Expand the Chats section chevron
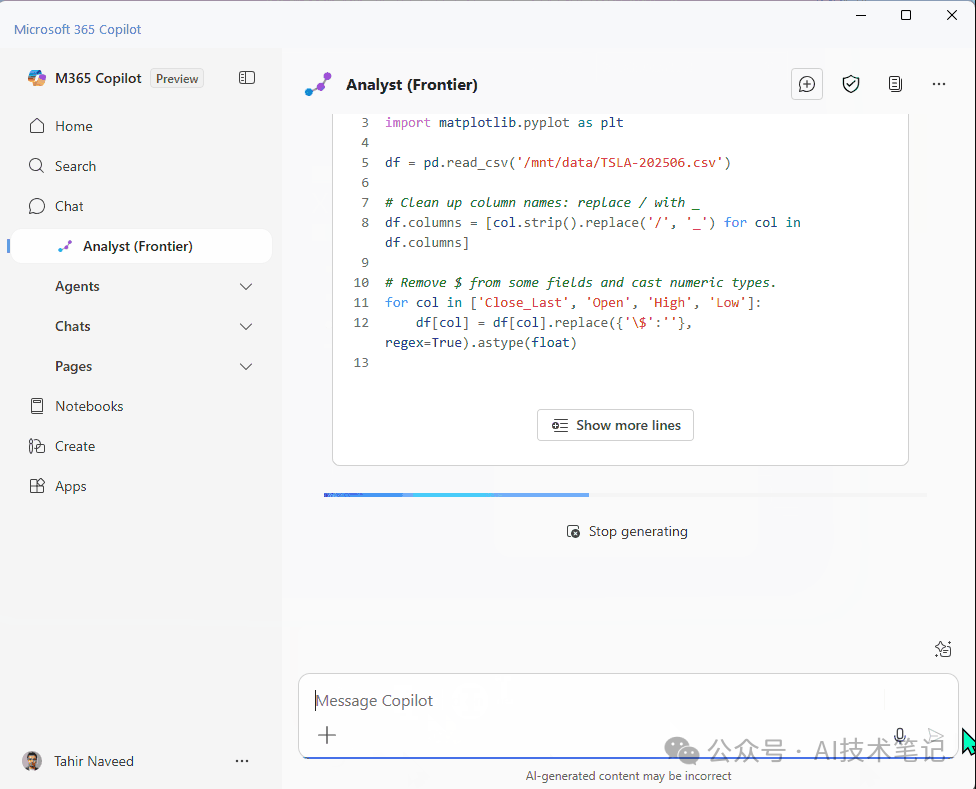Image resolution: width=976 pixels, height=789 pixels. pyautogui.click(x=246, y=326)
